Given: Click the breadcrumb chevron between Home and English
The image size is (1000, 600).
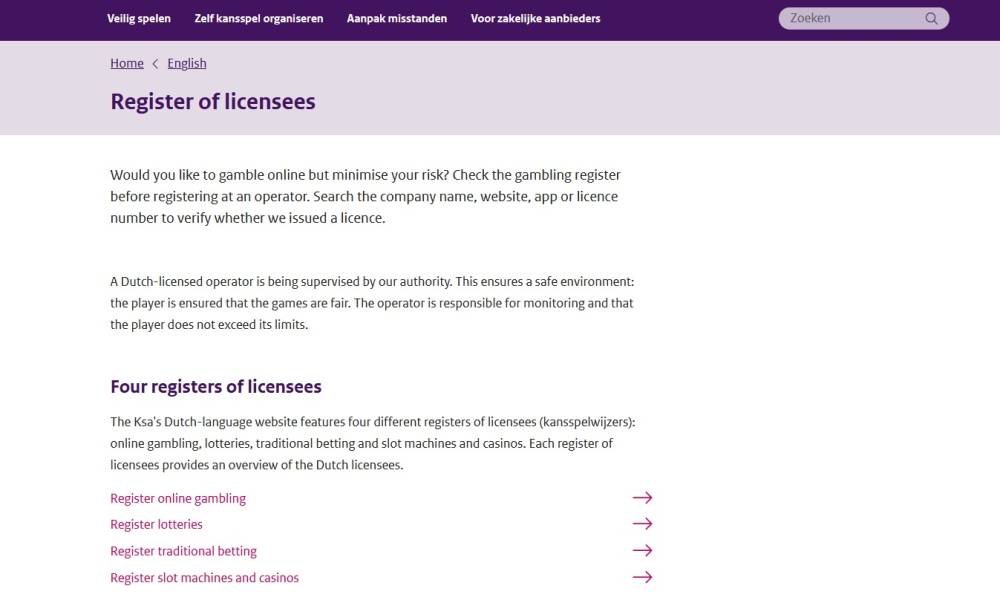Looking at the screenshot, I should click(155, 63).
